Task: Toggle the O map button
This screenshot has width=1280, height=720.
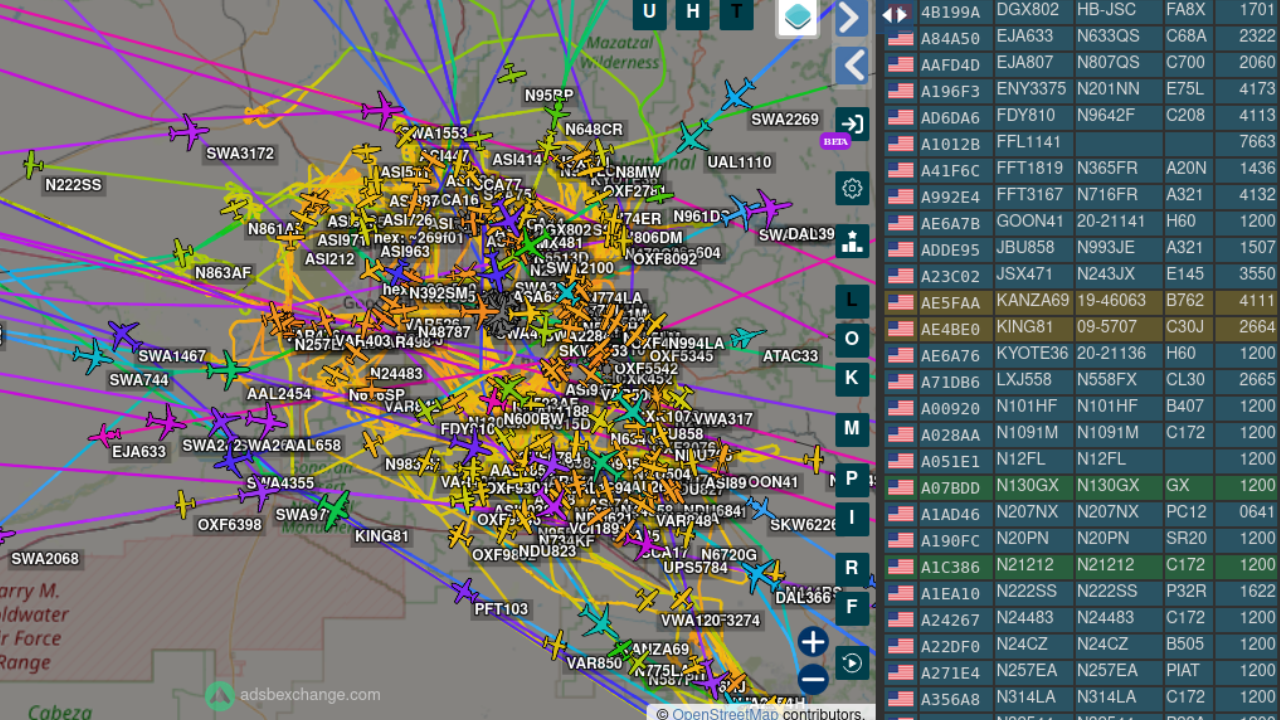Action: point(852,339)
